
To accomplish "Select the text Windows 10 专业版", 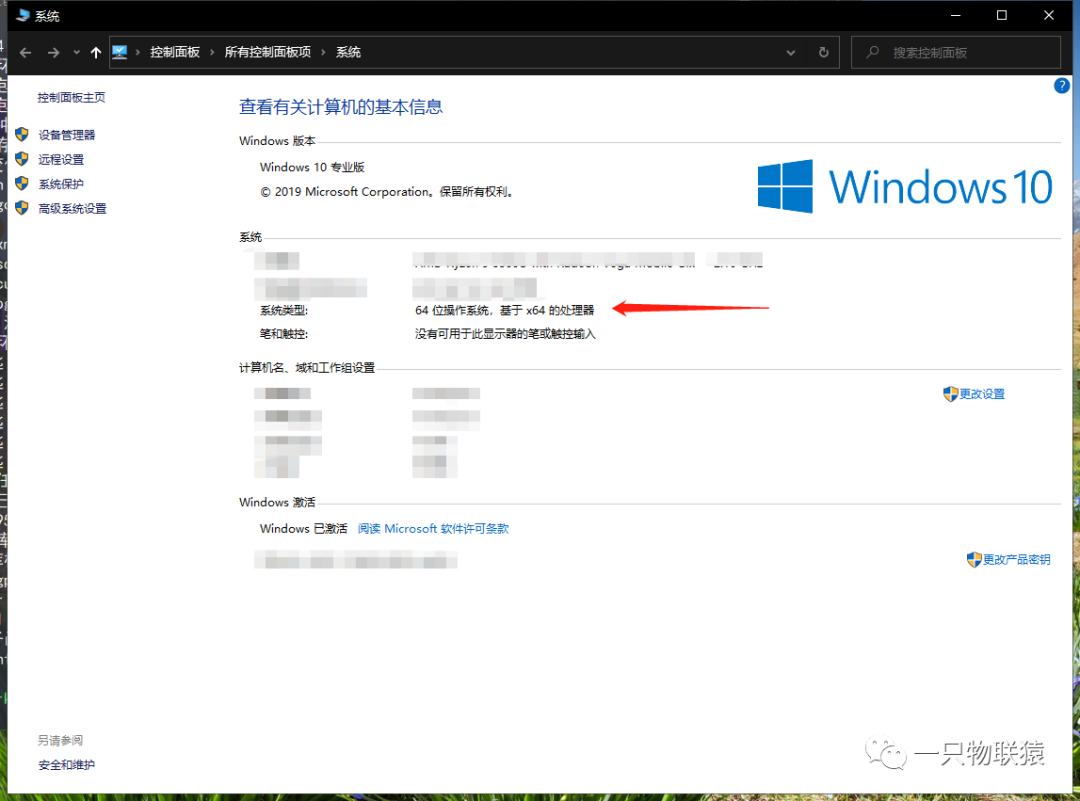I will point(312,167).
